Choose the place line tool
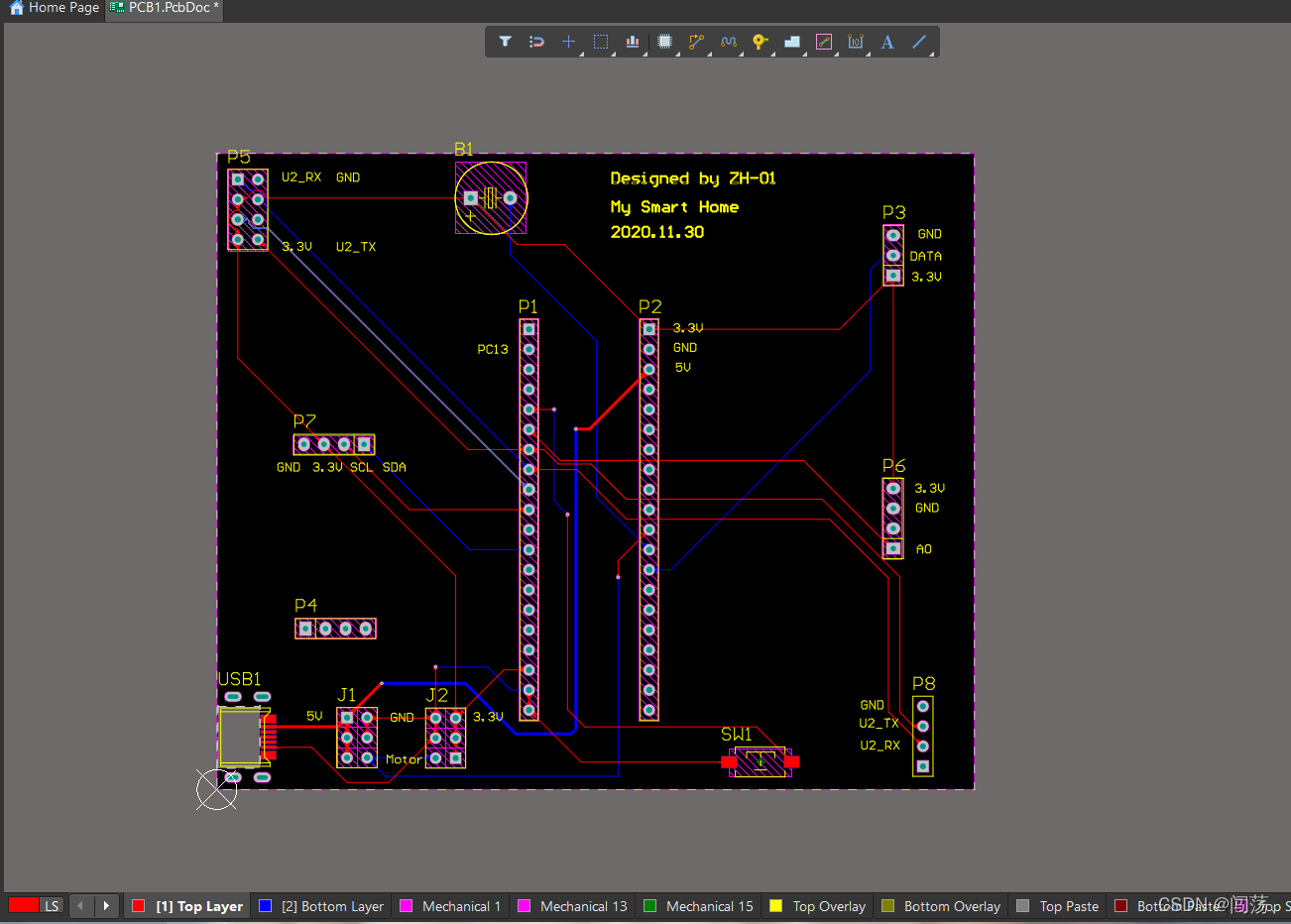The width and height of the screenshot is (1291, 924). [919, 42]
